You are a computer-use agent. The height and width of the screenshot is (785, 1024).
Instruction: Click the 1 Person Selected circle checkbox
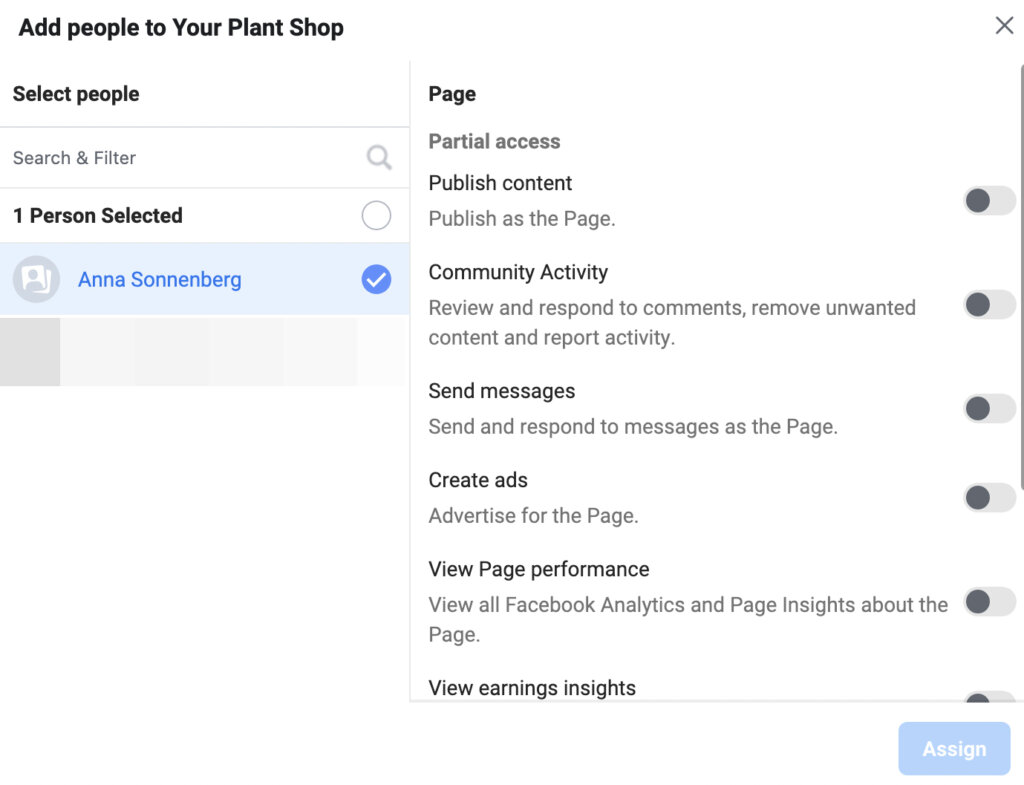pyautogui.click(x=375, y=215)
